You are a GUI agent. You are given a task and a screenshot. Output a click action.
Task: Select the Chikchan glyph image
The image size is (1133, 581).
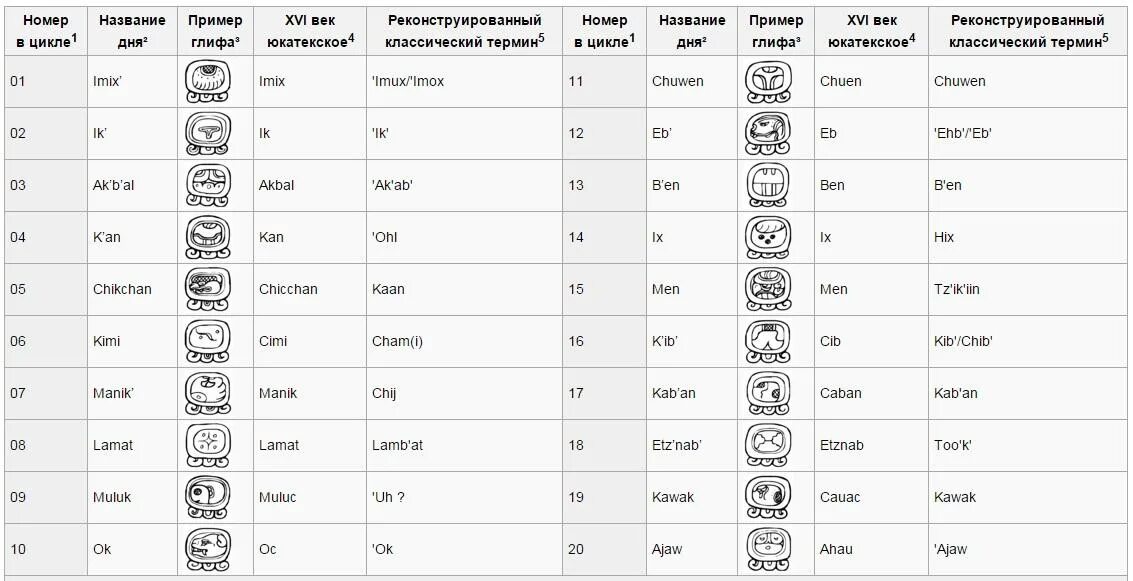pyautogui.click(x=207, y=290)
